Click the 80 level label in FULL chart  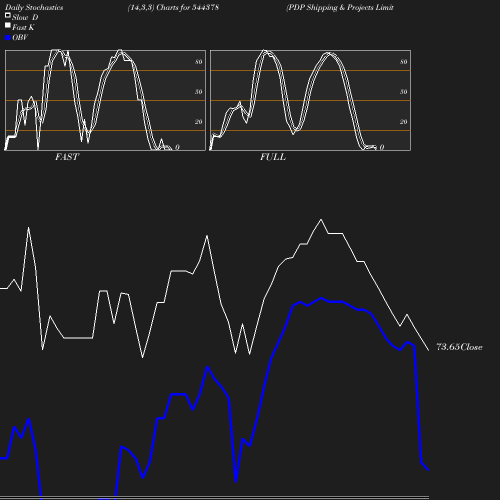tap(404, 62)
